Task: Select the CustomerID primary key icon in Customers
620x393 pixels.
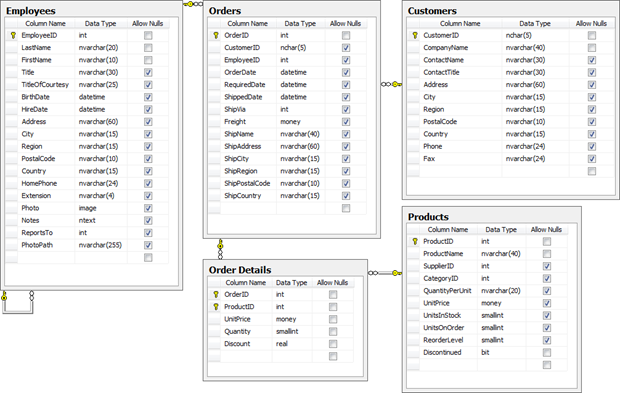Action: [x=415, y=36]
